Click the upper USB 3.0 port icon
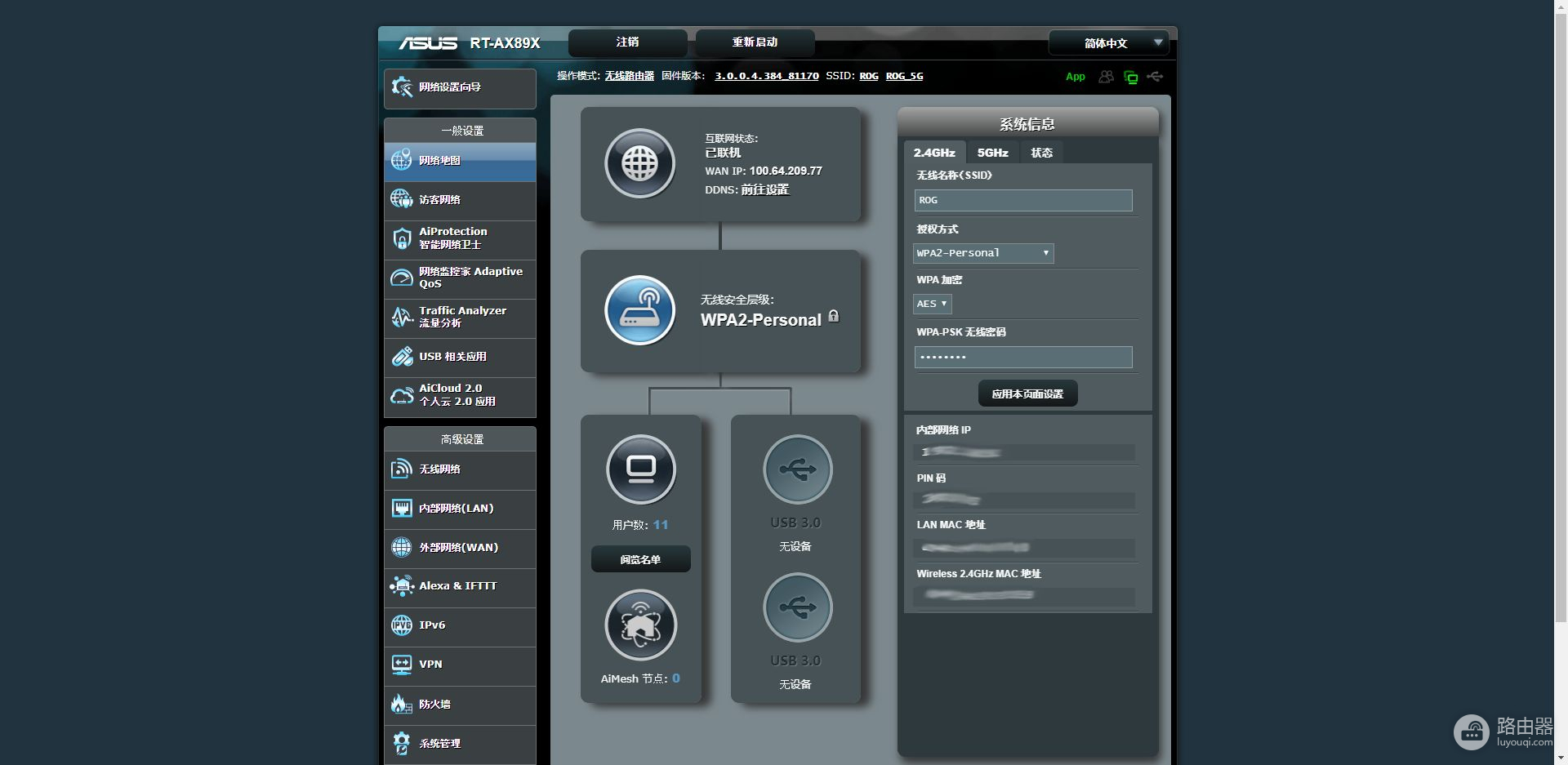1568x765 pixels. point(797,469)
